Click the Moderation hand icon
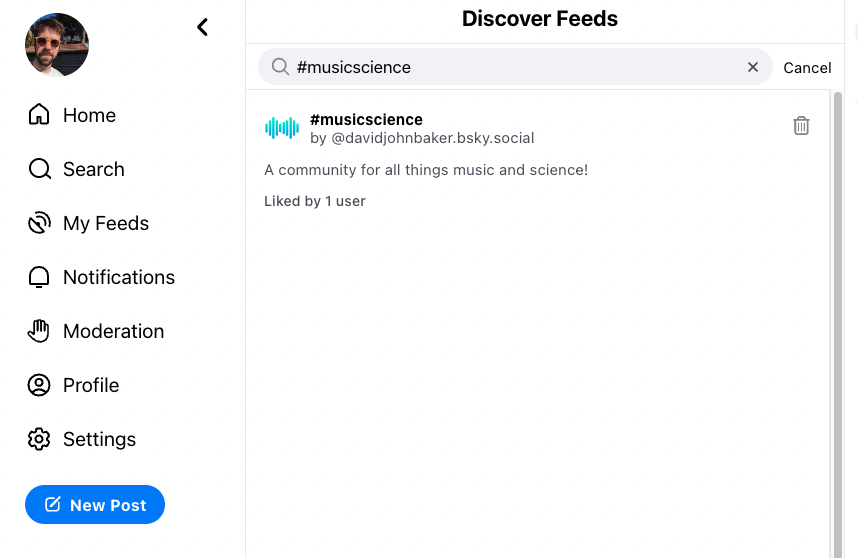The image size is (858, 558). 38,331
